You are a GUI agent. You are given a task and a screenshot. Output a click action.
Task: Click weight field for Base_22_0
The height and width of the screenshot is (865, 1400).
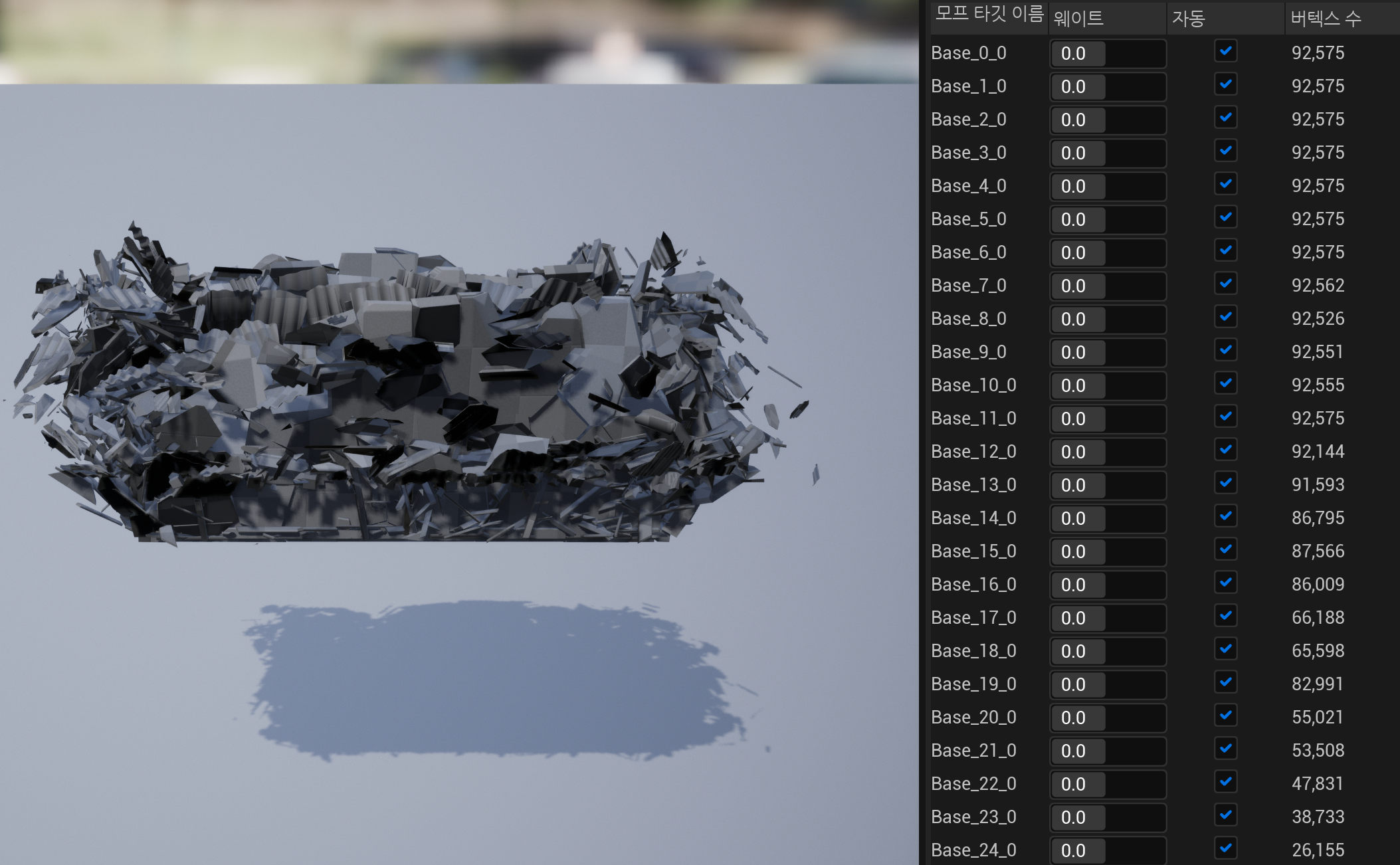point(1108,784)
